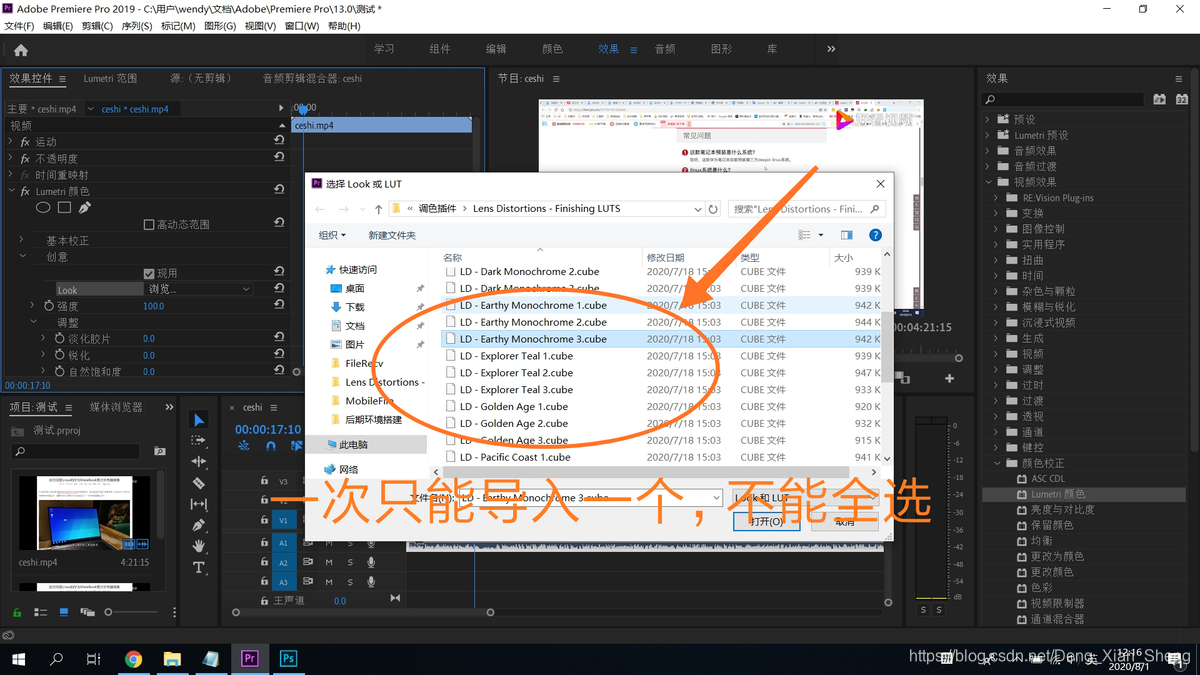Switch project panel to icon view

pos(64,612)
